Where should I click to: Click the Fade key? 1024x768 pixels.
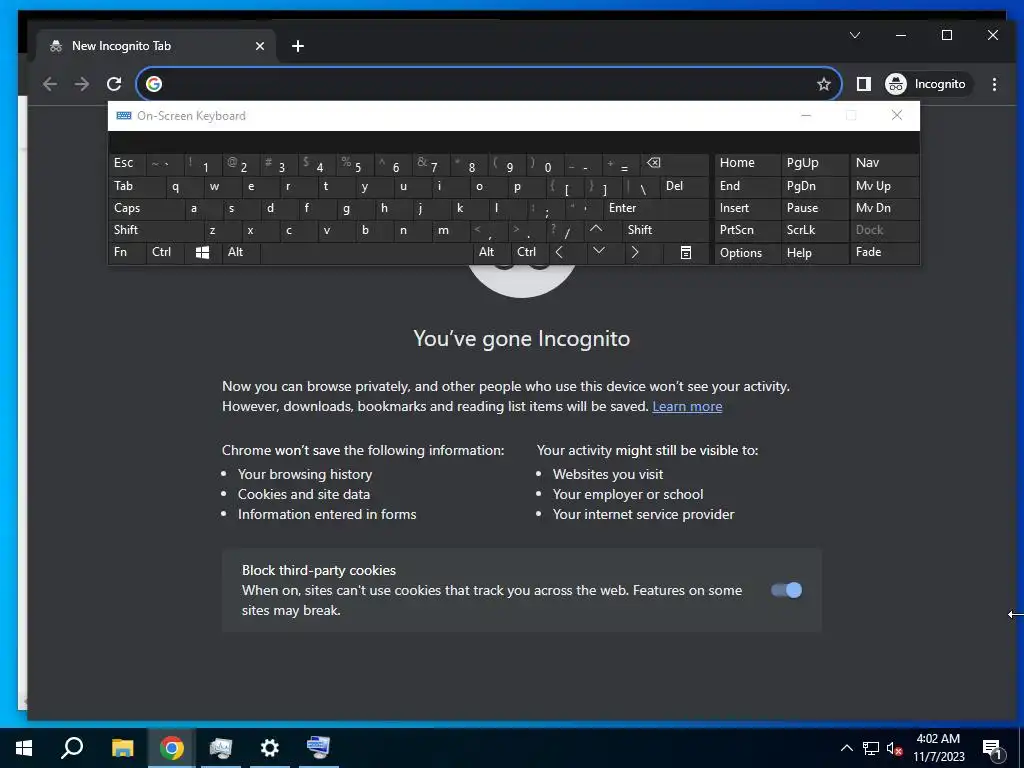884,252
